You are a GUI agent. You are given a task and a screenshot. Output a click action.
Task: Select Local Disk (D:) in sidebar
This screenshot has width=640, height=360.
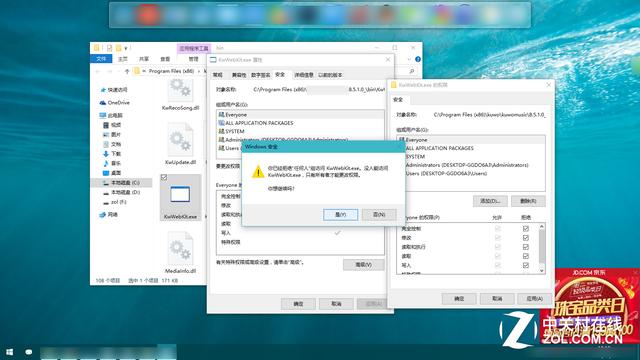coord(121,192)
